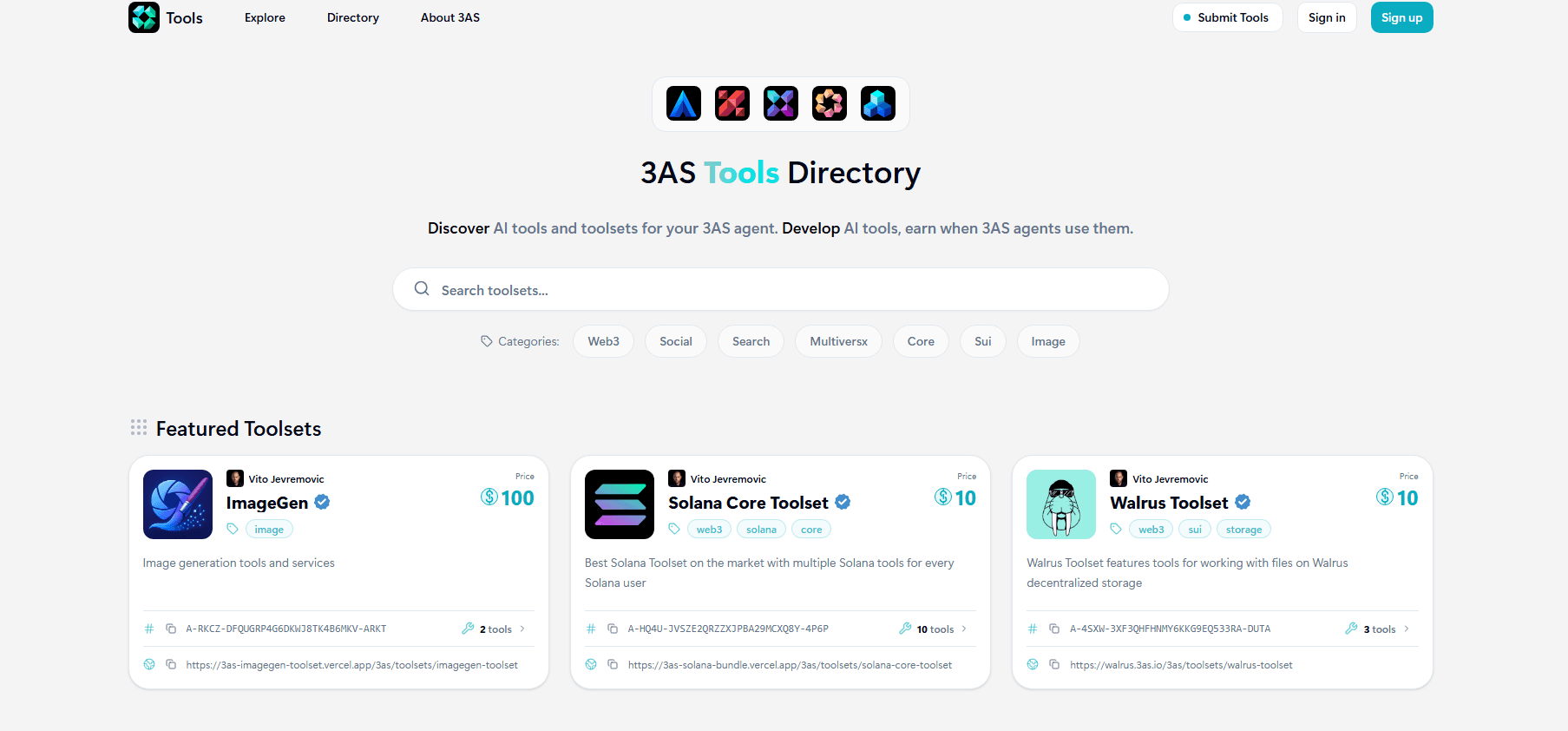Open the Walrus Toolset title

point(1169,503)
